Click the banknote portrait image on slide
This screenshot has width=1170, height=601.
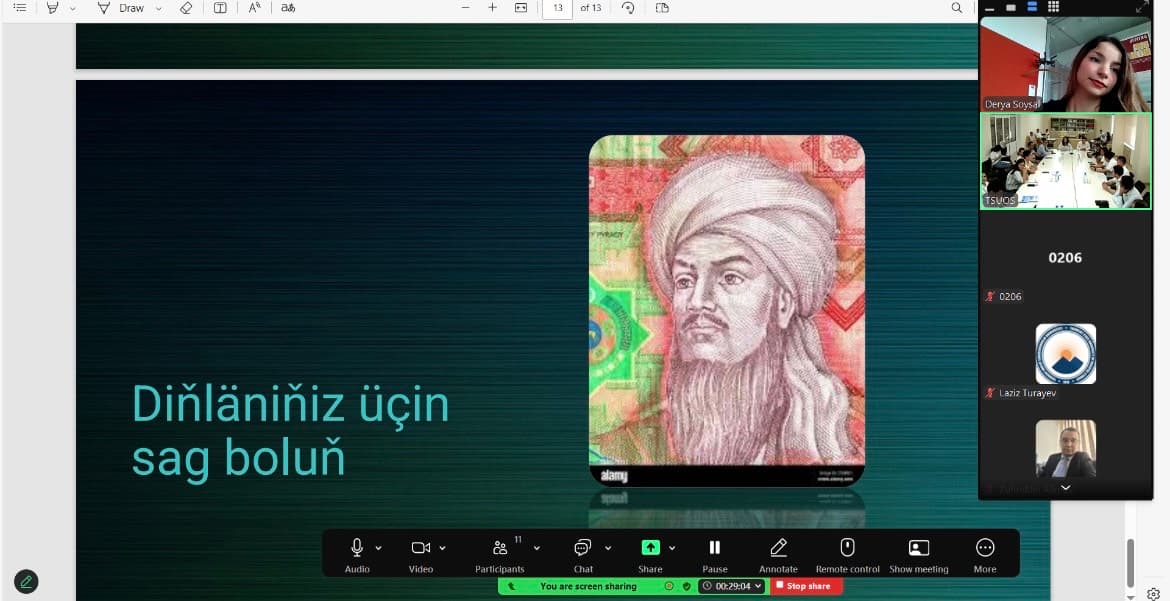[727, 311]
